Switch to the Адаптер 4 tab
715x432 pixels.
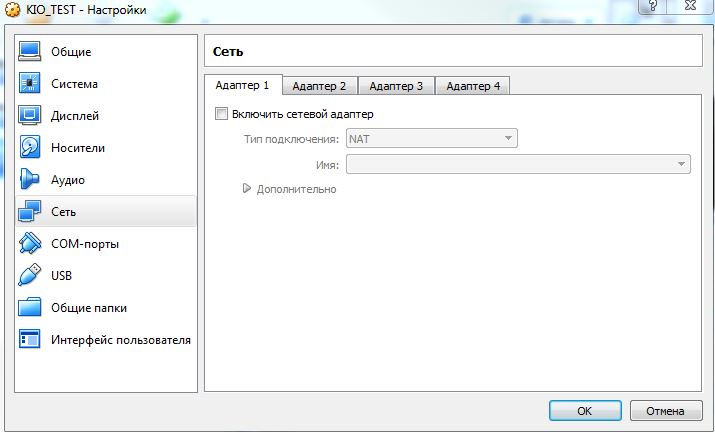[473, 86]
